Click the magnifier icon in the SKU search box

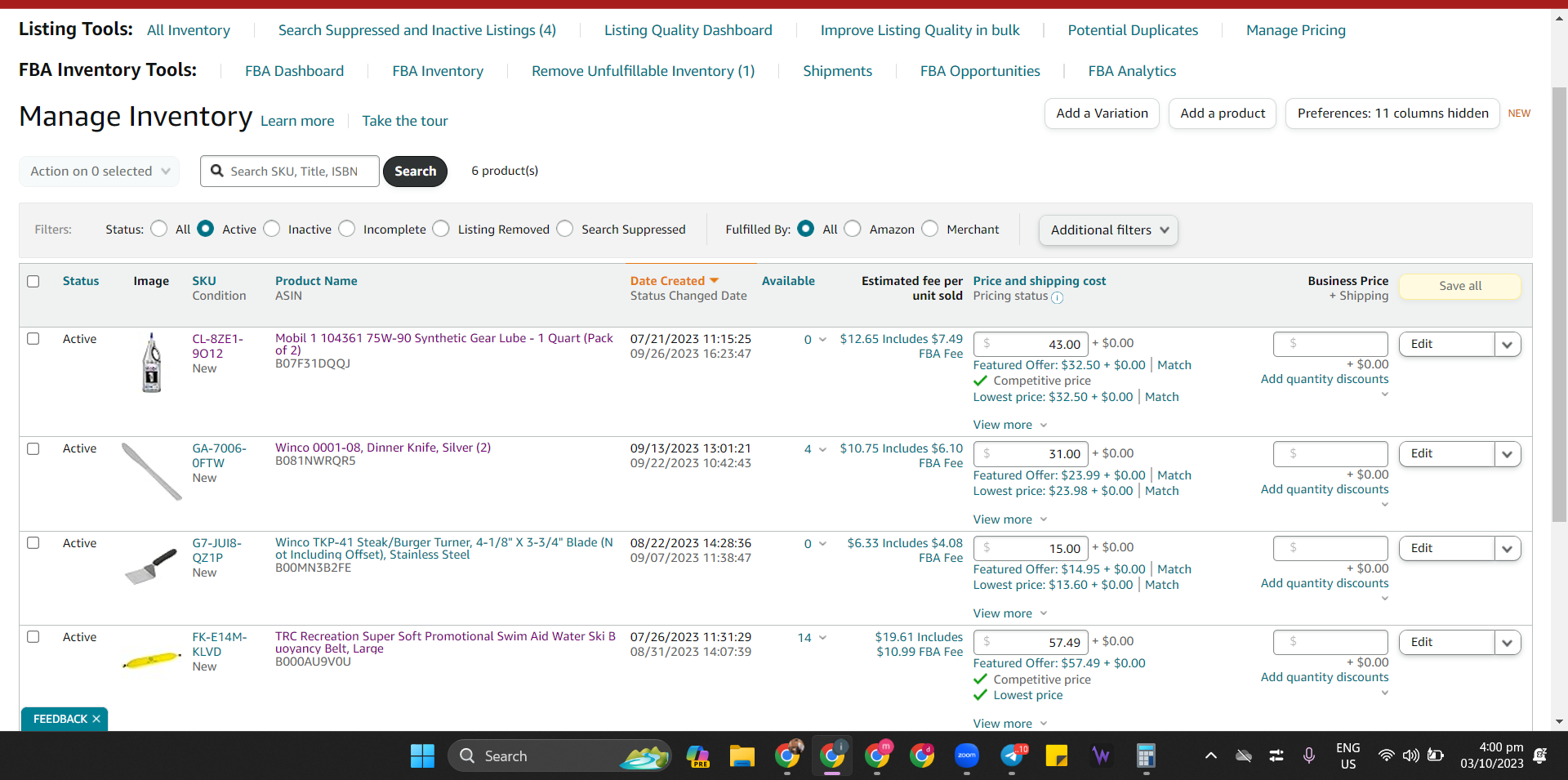pyautogui.click(x=217, y=171)
